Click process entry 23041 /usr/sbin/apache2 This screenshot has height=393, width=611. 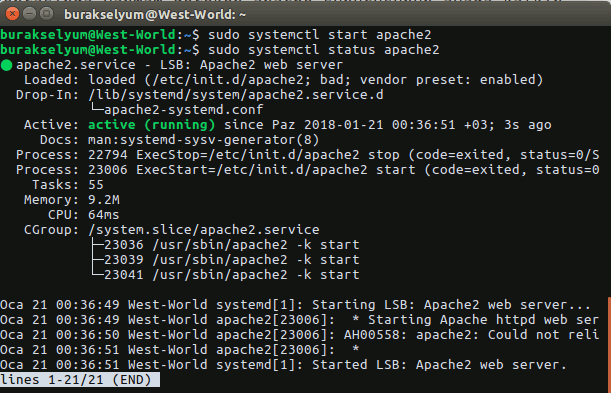(231, 275)
